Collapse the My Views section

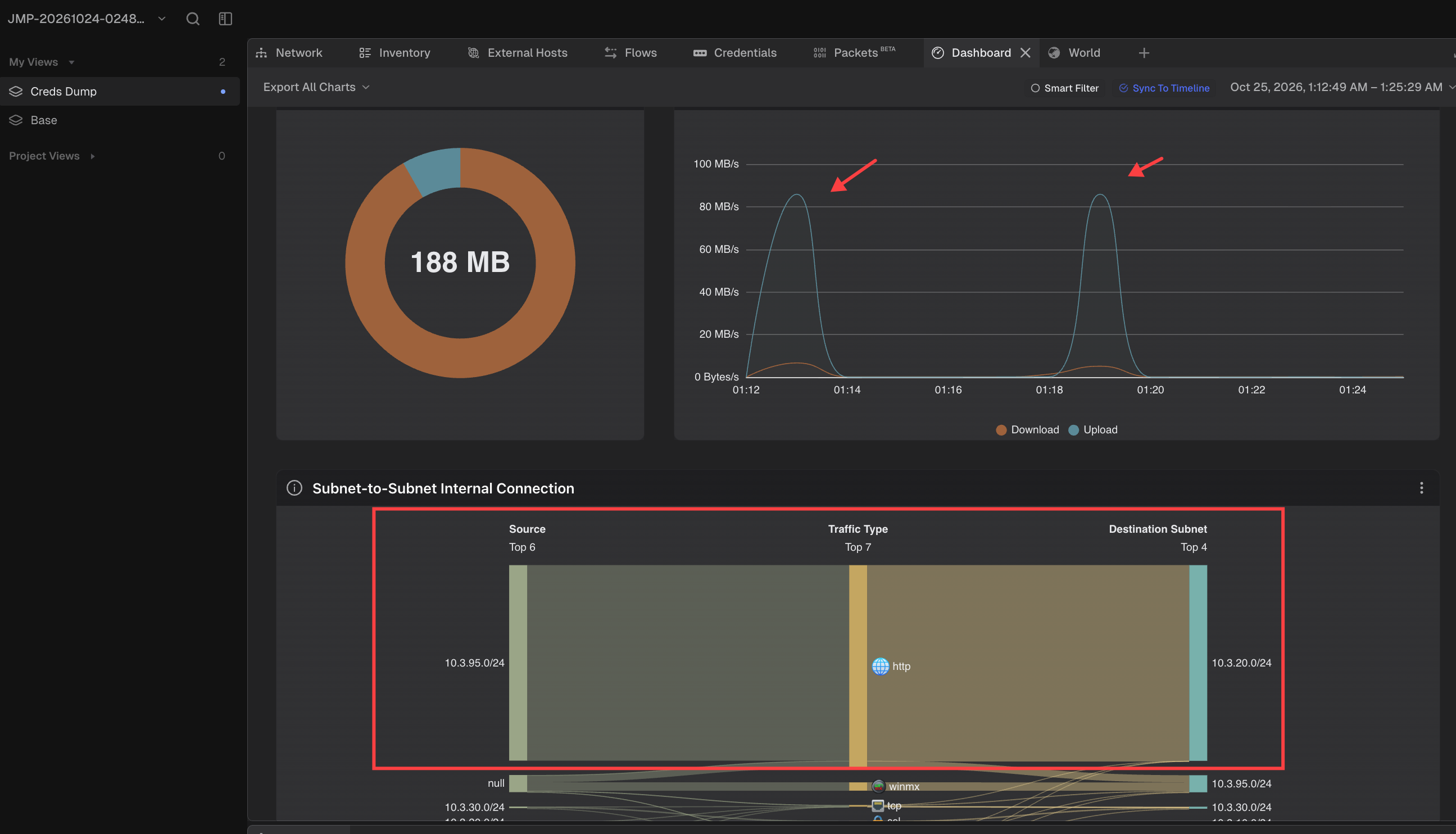(42, 62)
